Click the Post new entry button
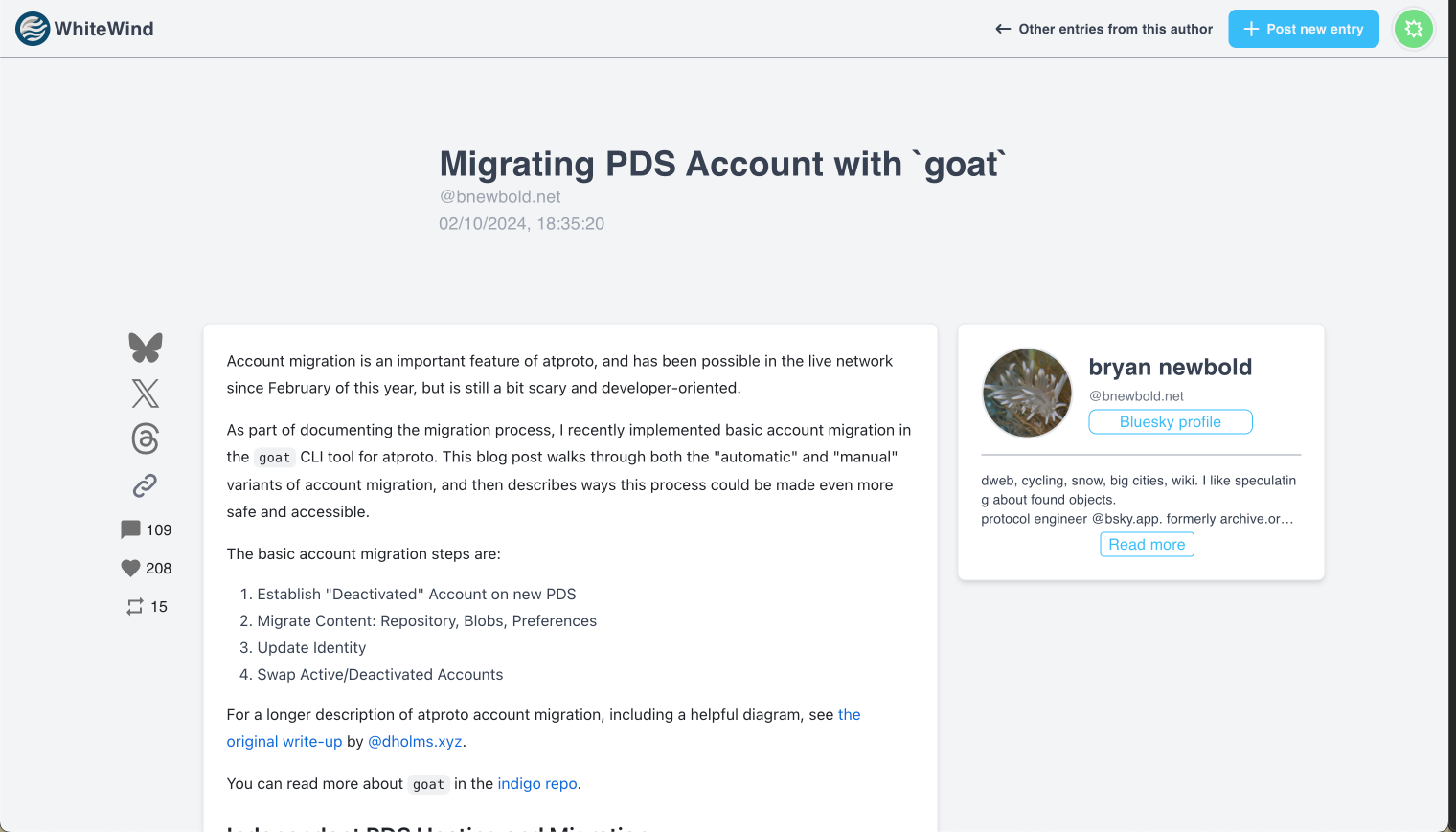This screenshot has width=1456, height=832. pyautogui.click(x=1303, y=29)
